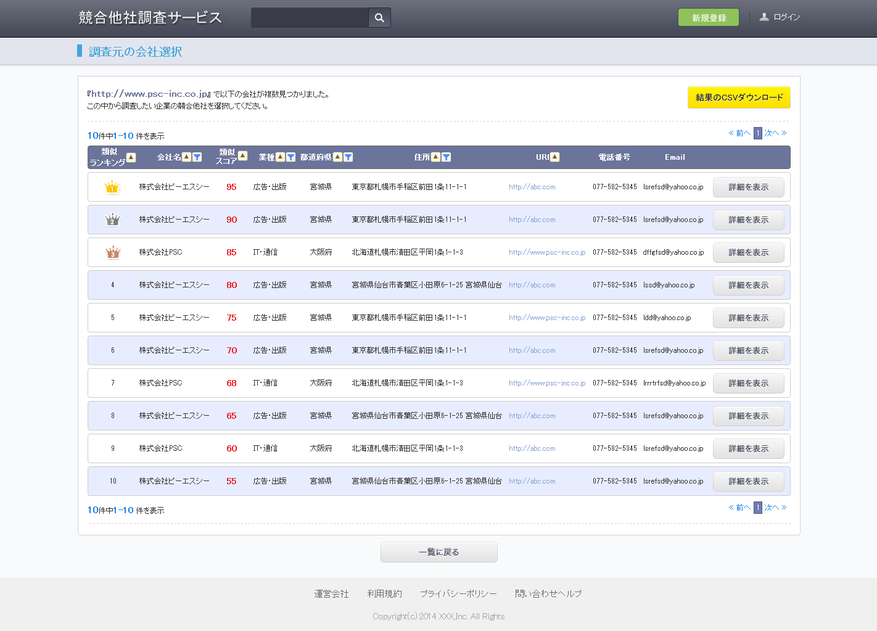Open http://abc.com link in score 95 row
Viewport: 877px width, 631px height.
click(x=532, y=187)
